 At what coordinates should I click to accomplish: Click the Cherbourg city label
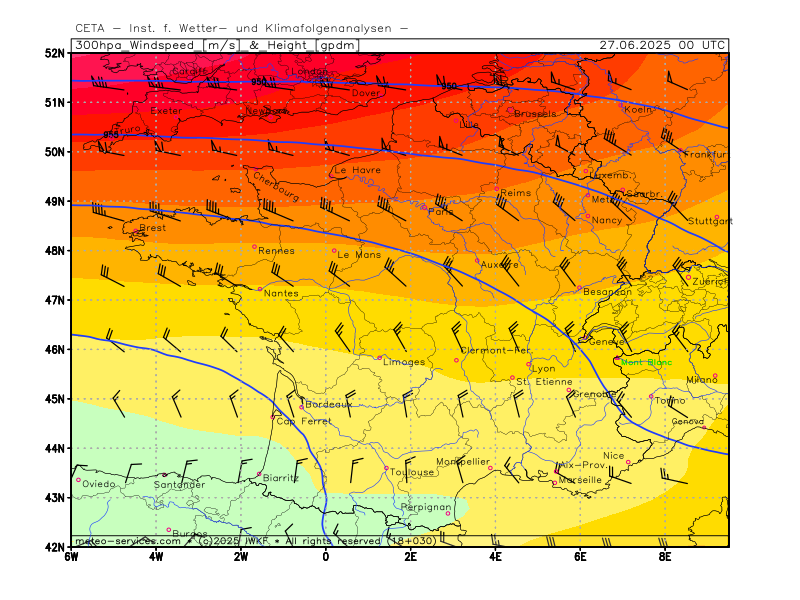click(x=276, y=187)
